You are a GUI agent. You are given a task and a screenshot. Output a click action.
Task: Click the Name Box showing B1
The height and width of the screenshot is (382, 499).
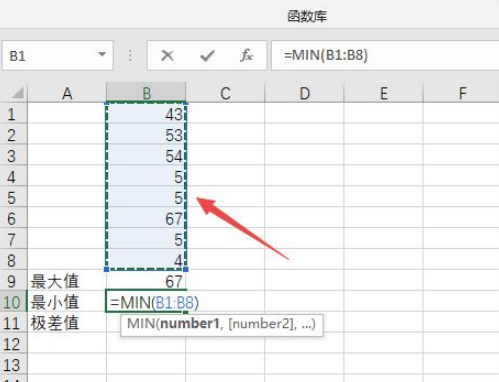click(58, 55)
